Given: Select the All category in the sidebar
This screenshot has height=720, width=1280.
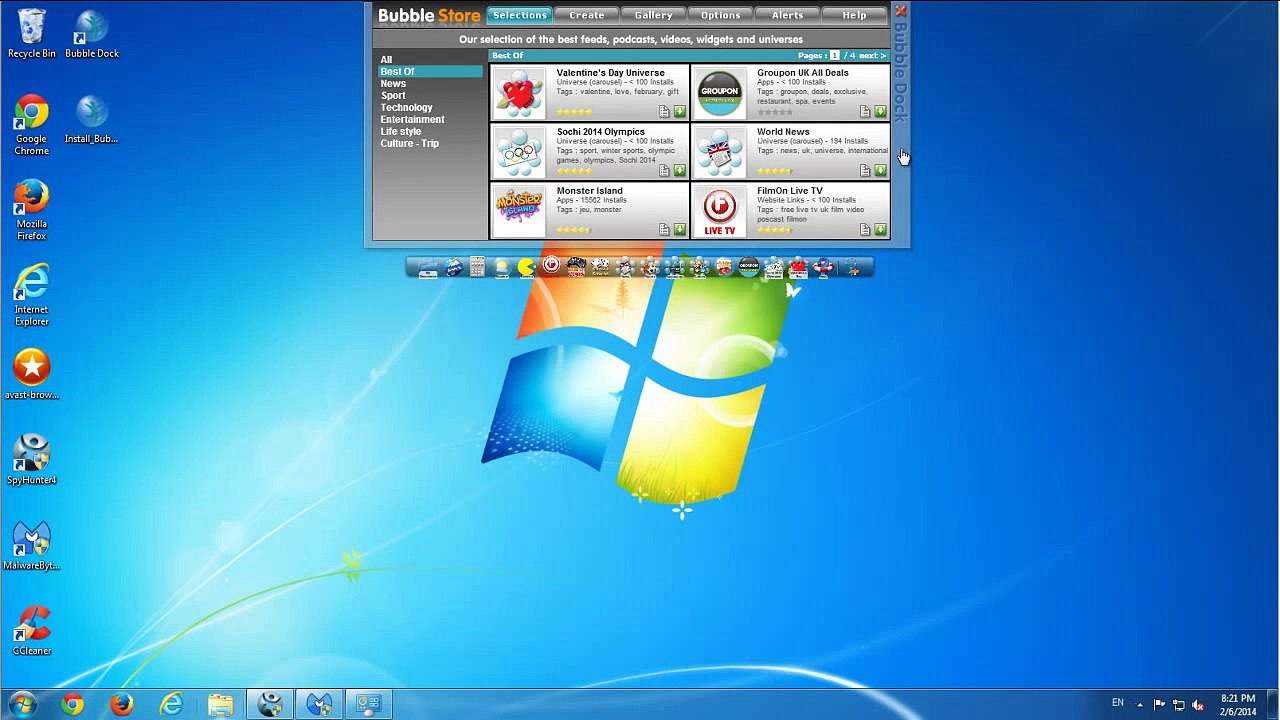Looking at the screenshot, I should (x=386, y=60).
